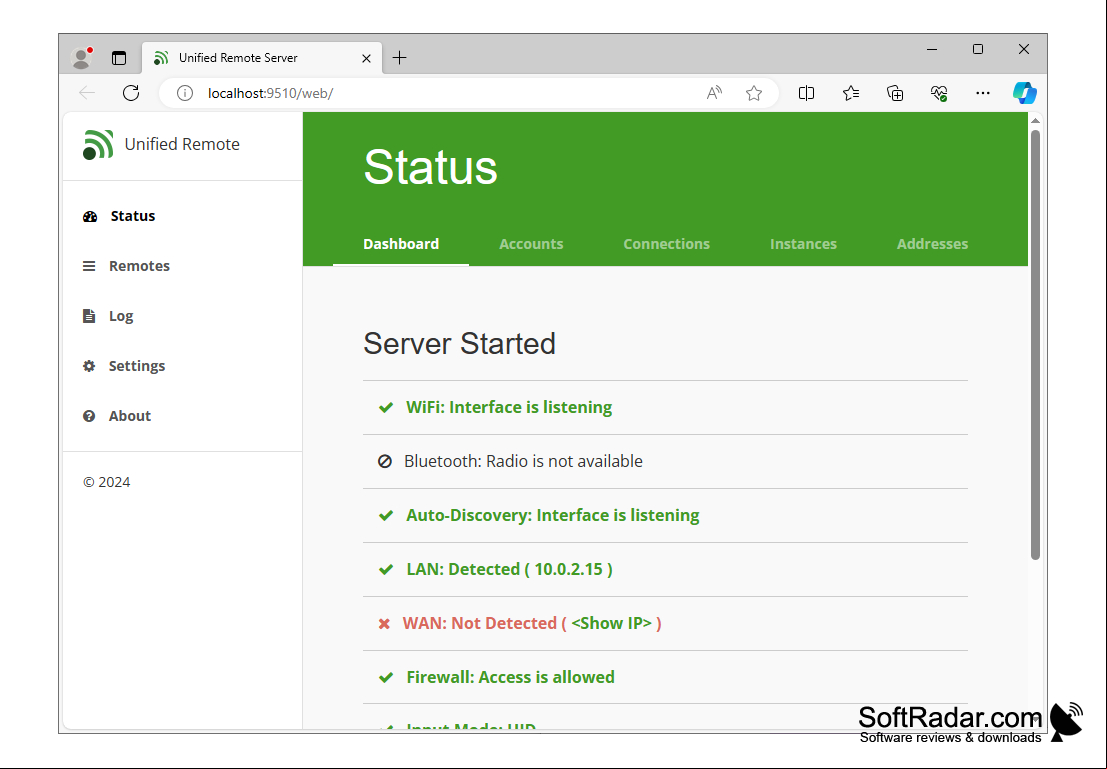The width and height of the screenshot is (1107, 769).
Task: Select the Unified Remote Server browser tab
Action: coord(262,58)
